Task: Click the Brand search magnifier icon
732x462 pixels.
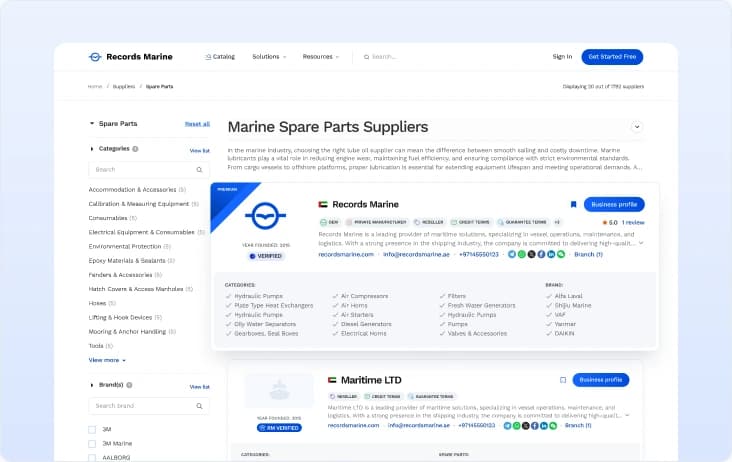Action: click(199, 406)
